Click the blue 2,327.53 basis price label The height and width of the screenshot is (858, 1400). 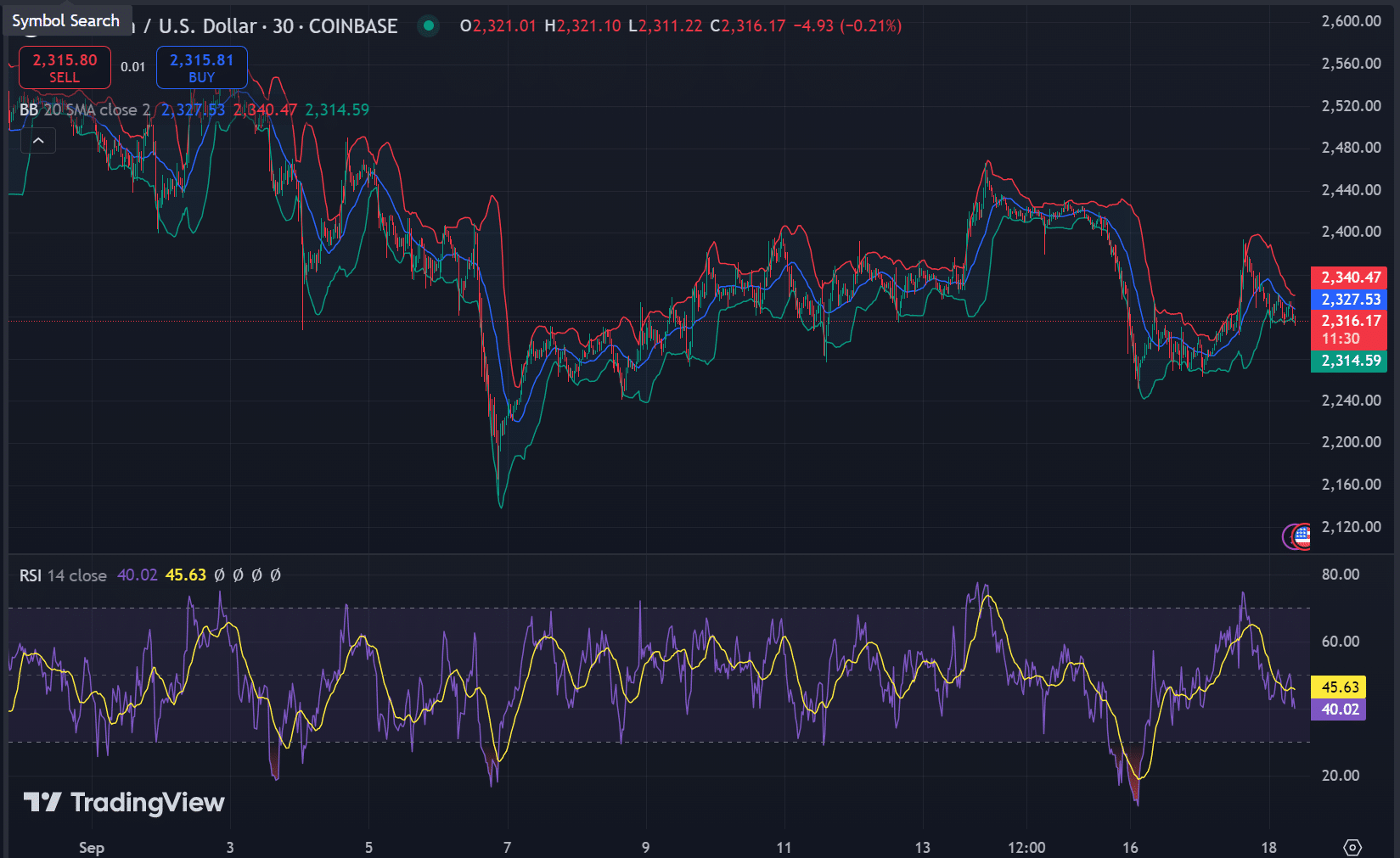1350,300
